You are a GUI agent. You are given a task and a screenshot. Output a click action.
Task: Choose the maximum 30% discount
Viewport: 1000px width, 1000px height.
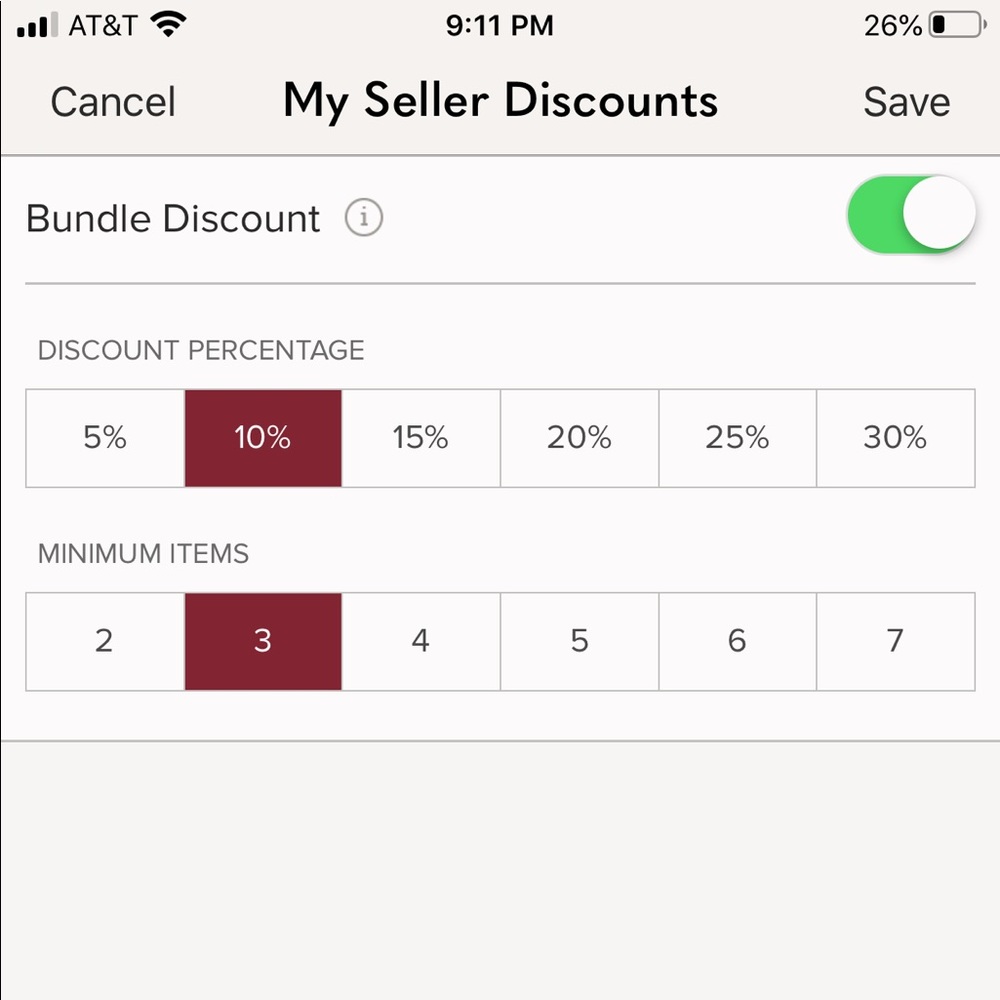(x=894, y=438)
